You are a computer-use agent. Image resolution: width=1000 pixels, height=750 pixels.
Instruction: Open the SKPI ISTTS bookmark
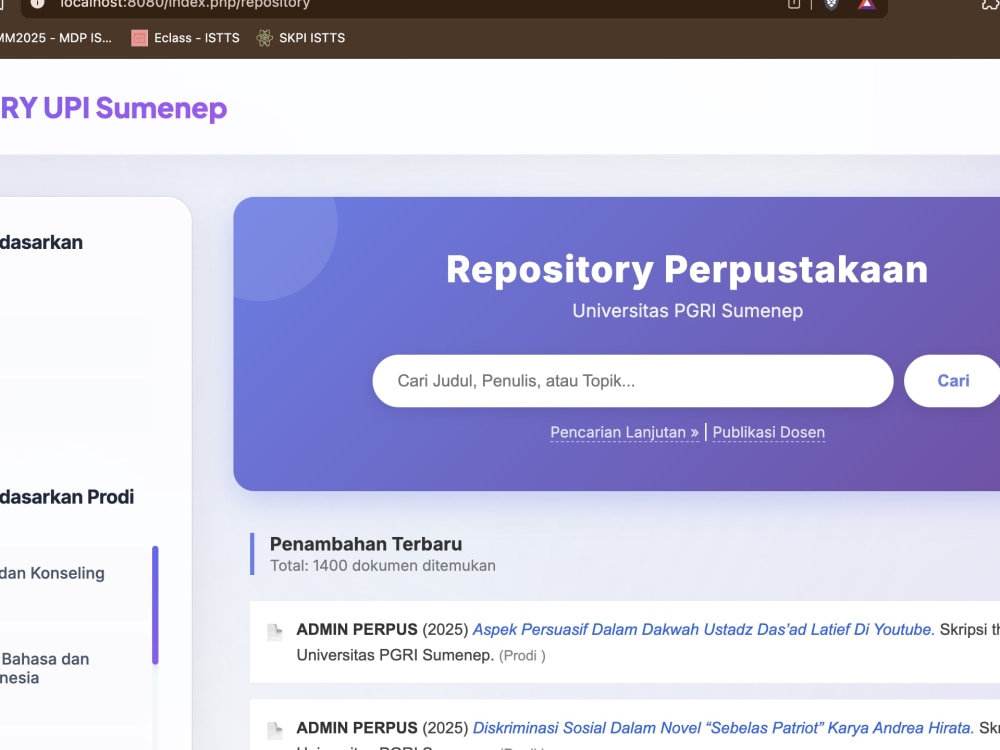(x=300, y=38)
